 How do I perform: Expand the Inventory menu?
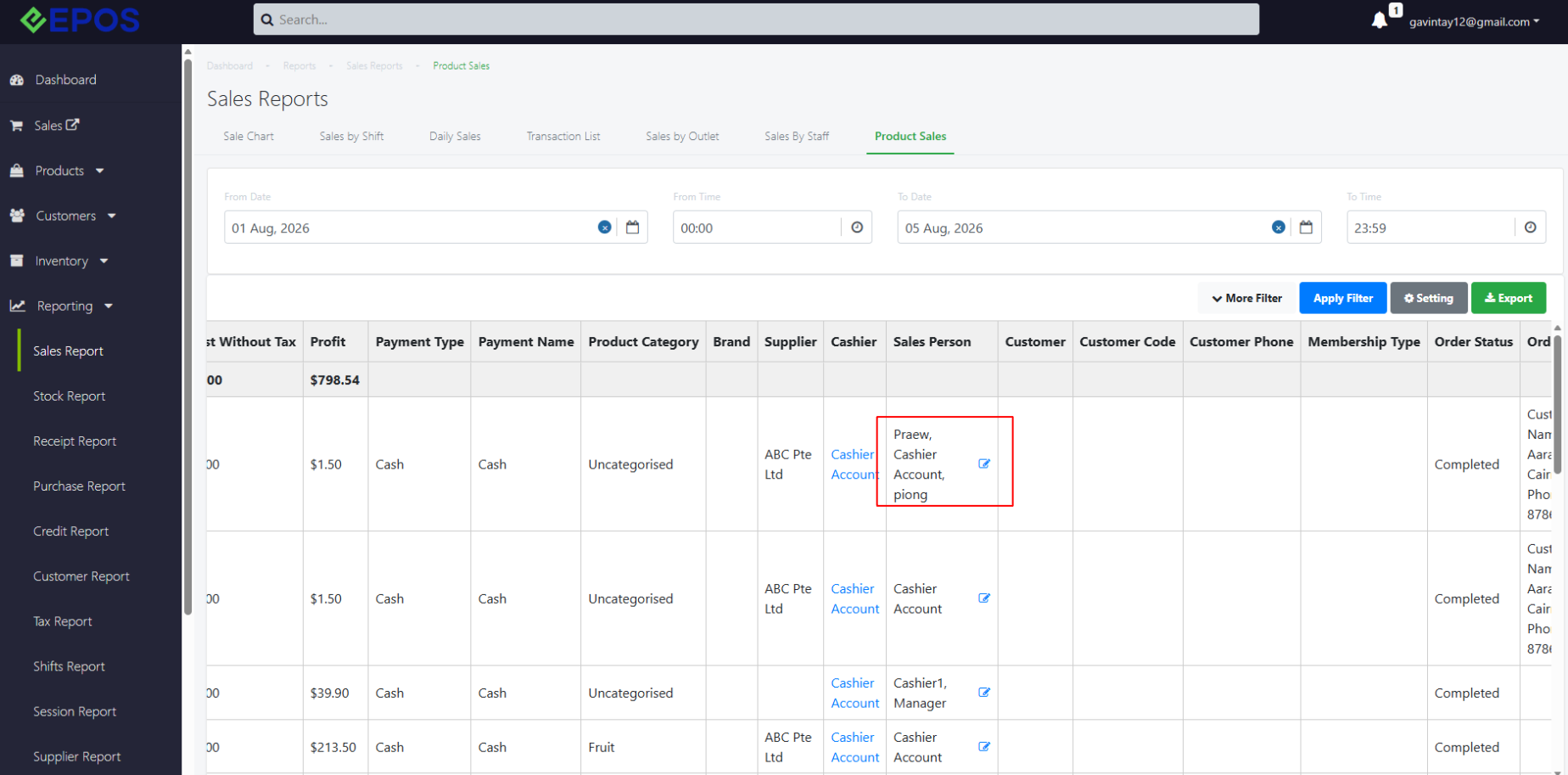click(104, 261)
